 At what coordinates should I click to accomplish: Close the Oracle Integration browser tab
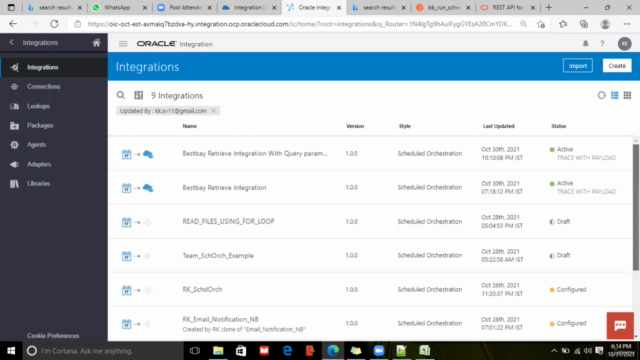(339, 8)
